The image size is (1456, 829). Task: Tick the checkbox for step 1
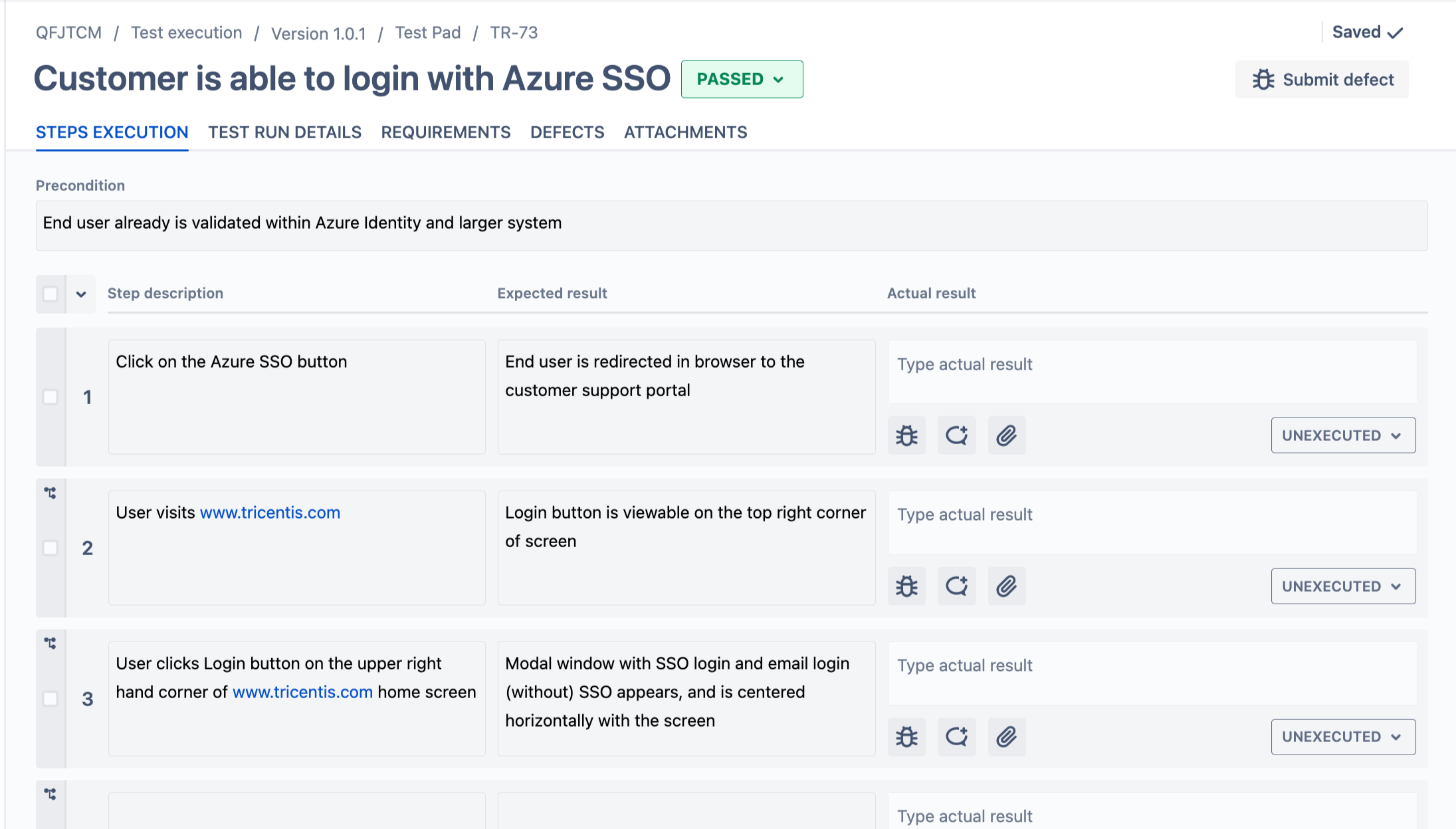(x=51, y=397)
